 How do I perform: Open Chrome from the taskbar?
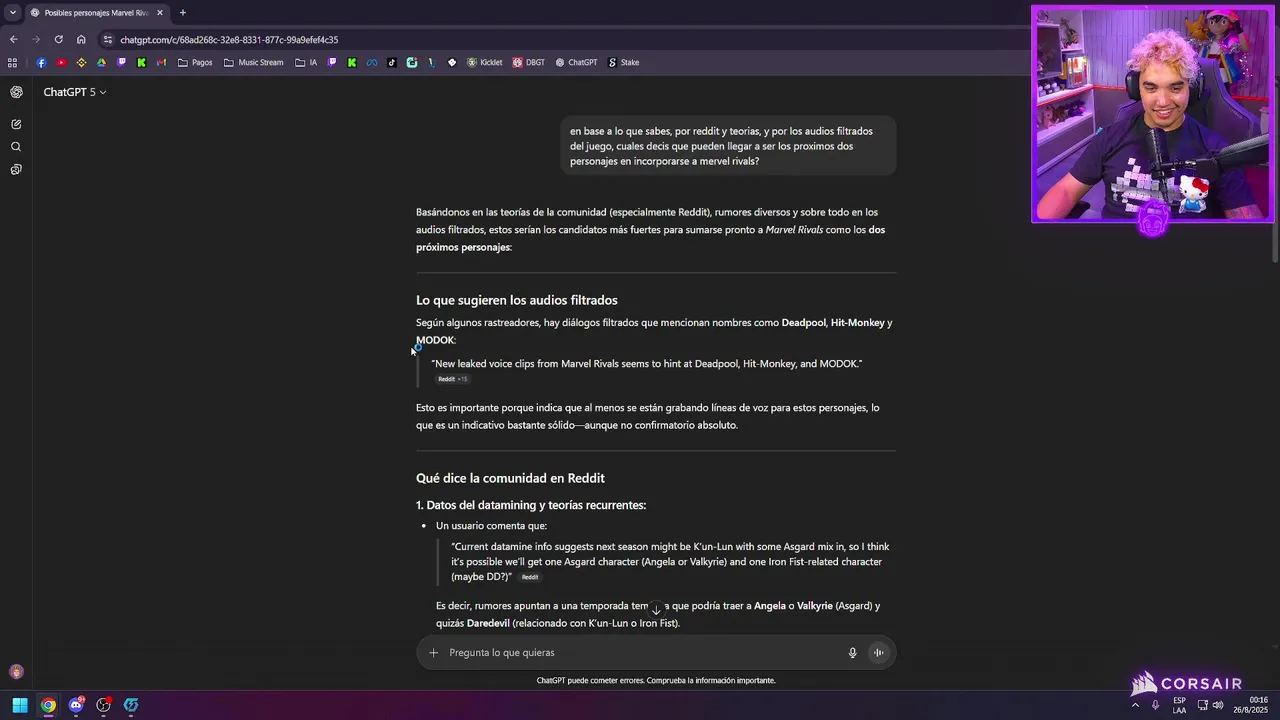[x=48, y=705]
